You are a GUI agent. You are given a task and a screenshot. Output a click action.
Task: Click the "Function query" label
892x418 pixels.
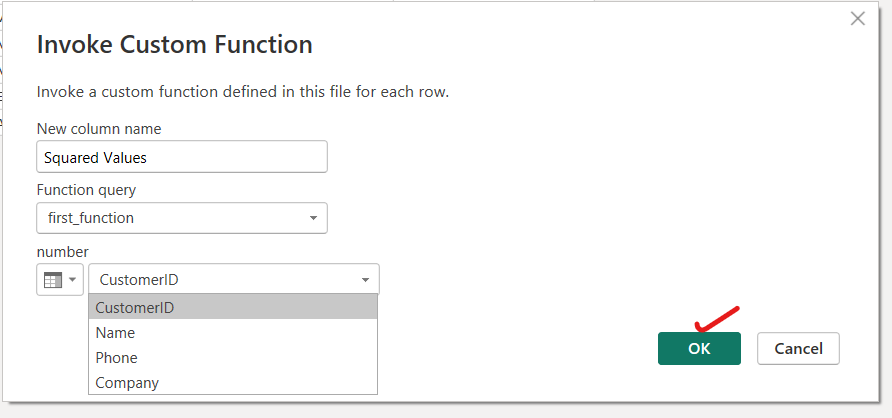86,190
